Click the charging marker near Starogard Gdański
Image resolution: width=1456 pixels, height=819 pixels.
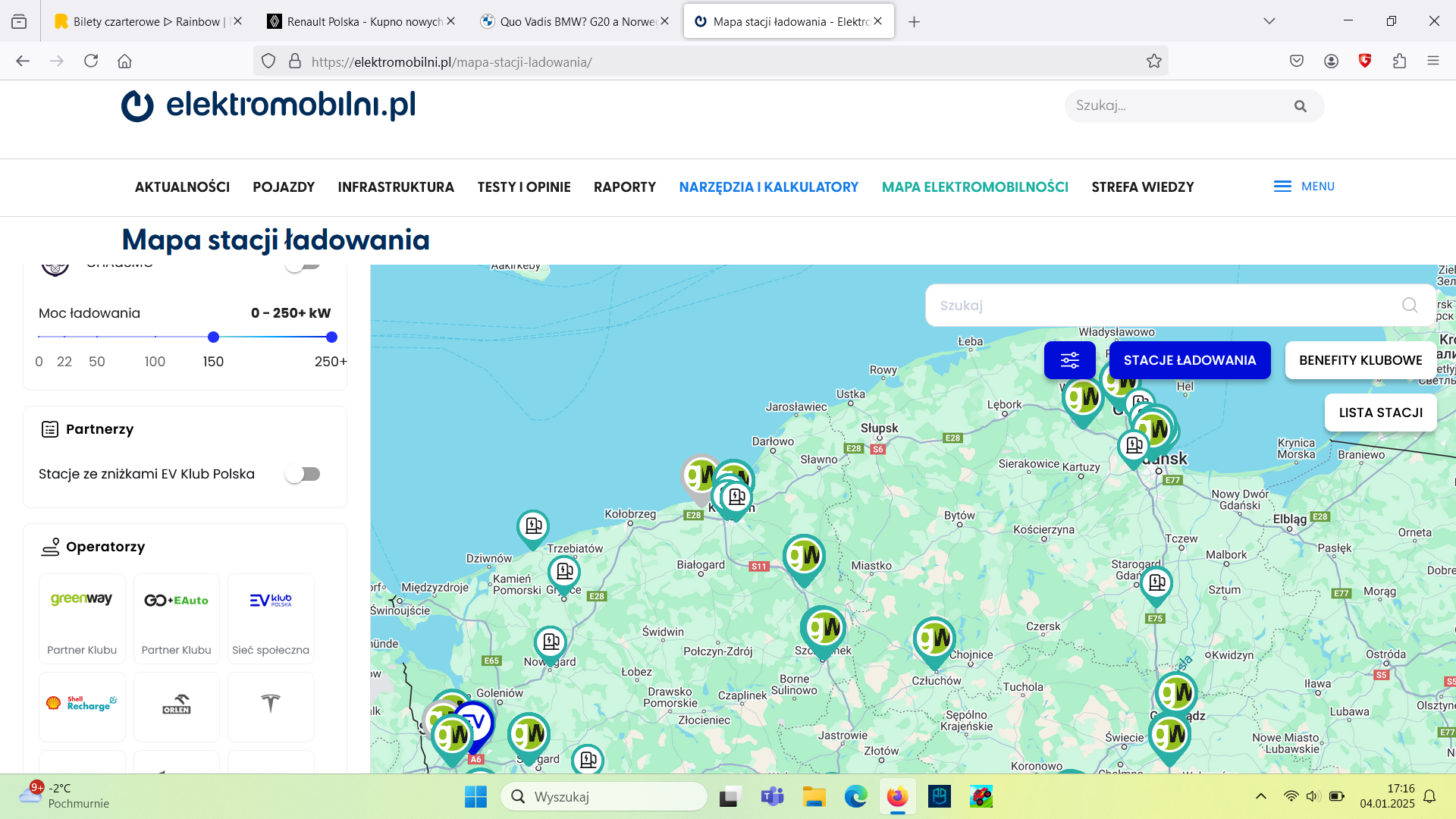tap(1156, 585)
